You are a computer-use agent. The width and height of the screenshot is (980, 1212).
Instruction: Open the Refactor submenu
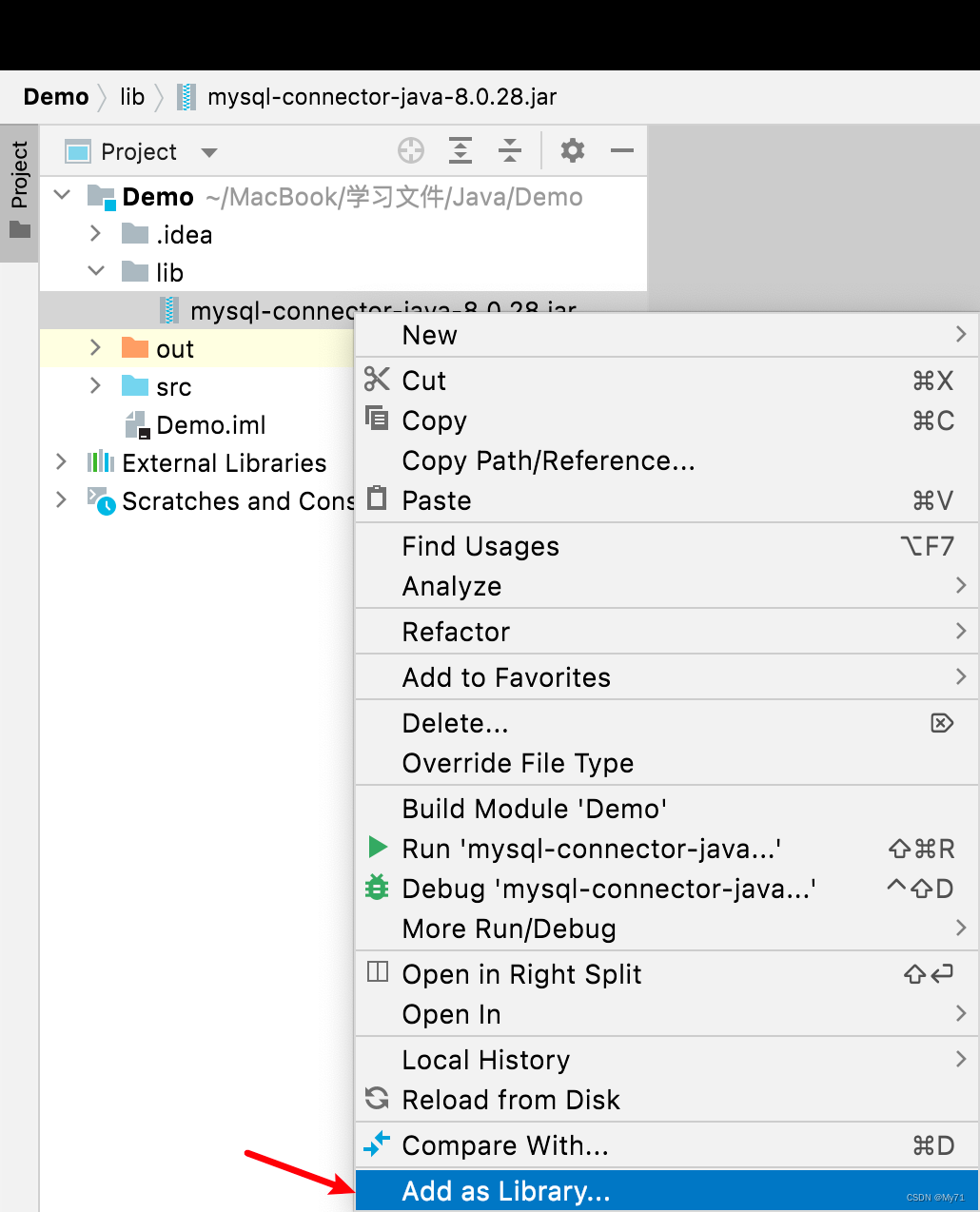point(667,632)
